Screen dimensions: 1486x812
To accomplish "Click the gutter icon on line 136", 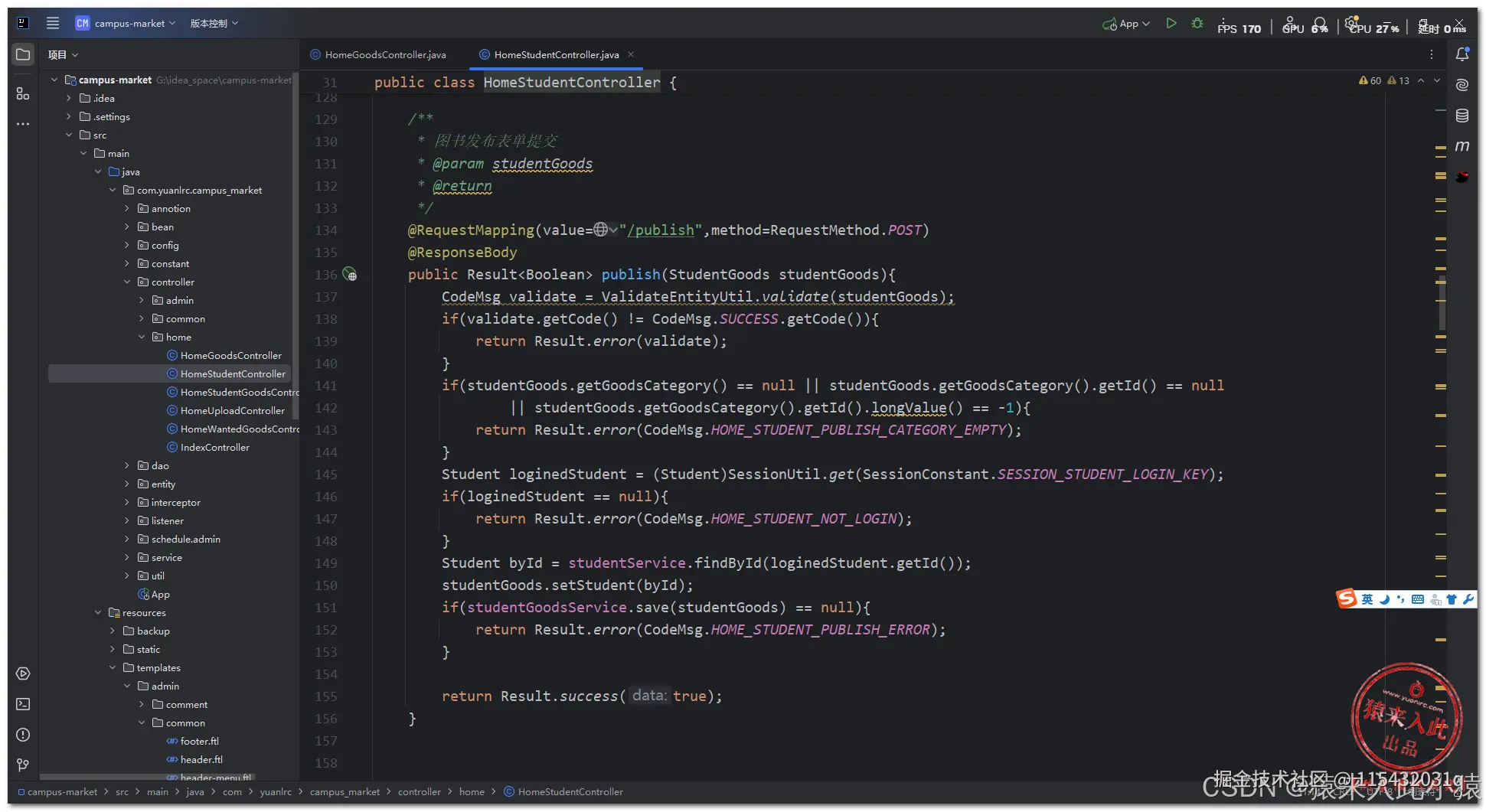I will coord(349,274).
